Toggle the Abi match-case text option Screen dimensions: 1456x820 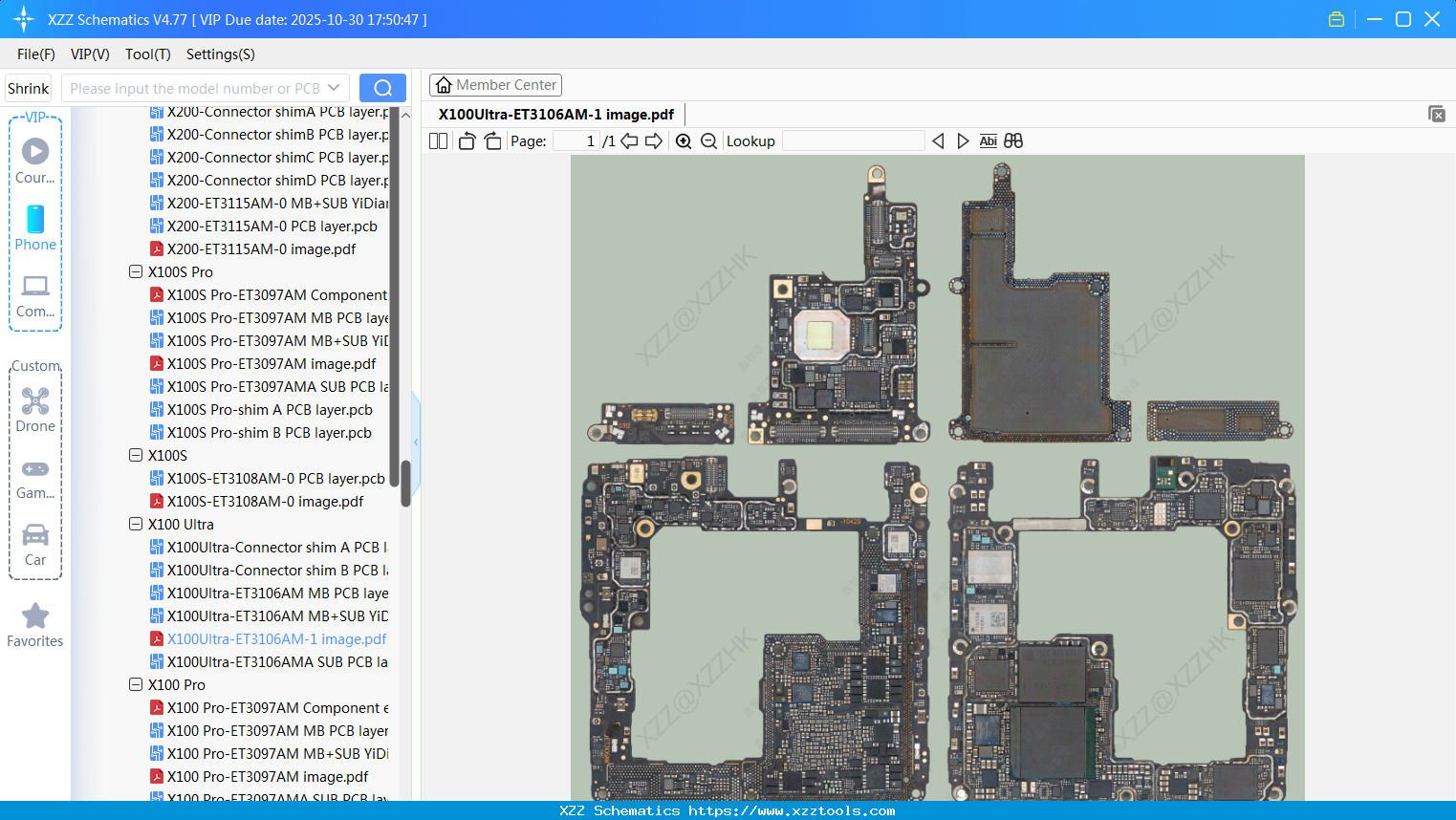click(x=988, y=141)
